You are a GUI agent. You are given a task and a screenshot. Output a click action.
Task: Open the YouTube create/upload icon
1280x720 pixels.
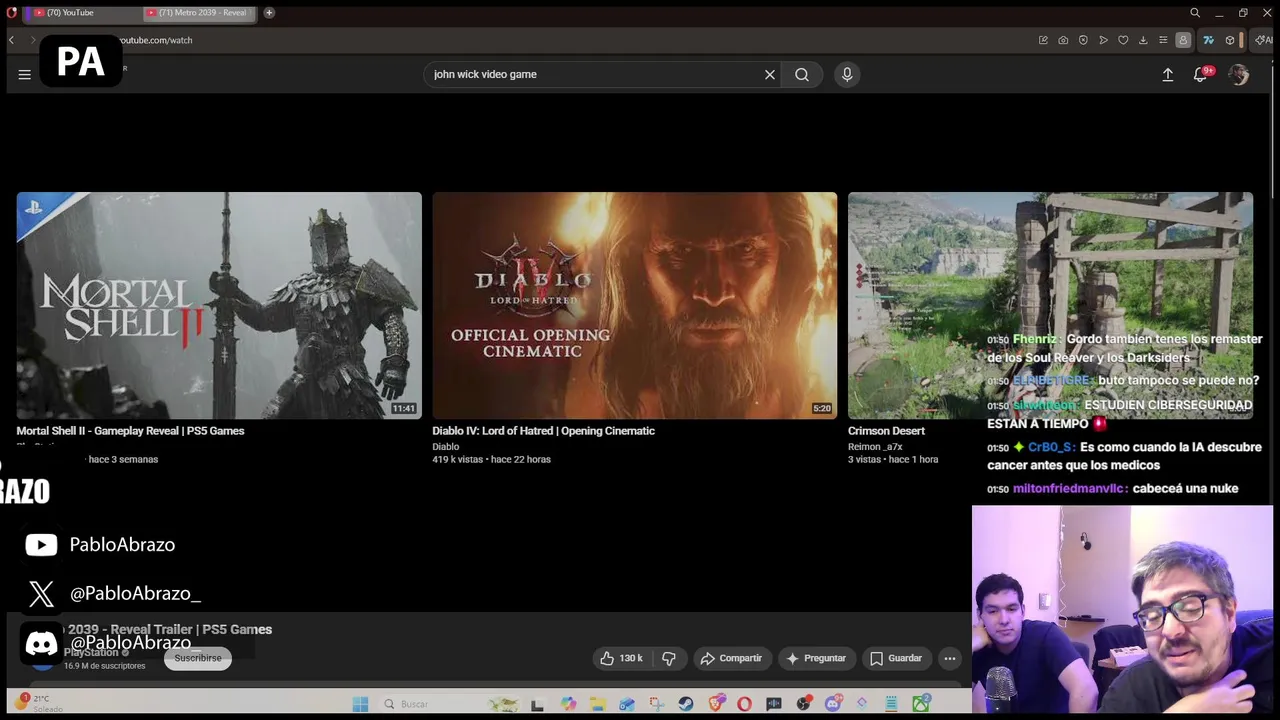point(1167,75)
